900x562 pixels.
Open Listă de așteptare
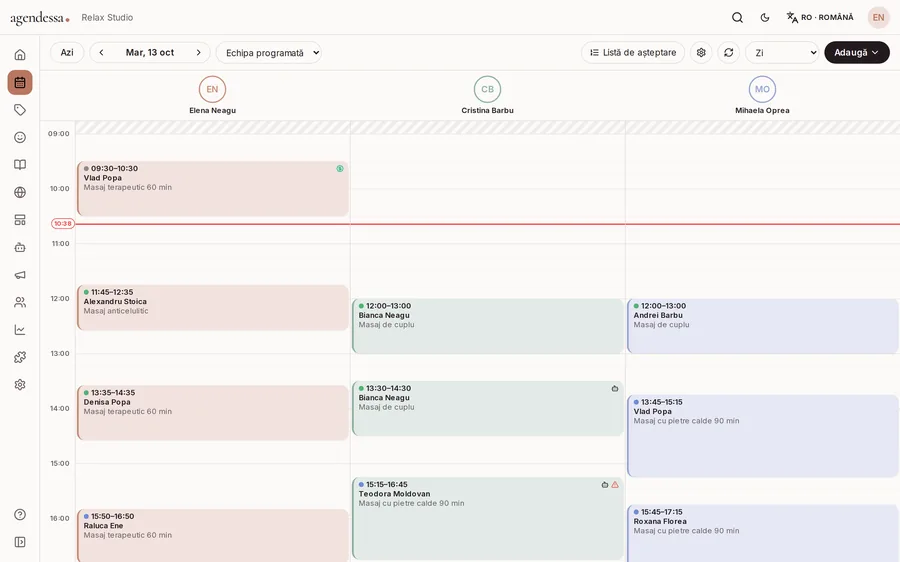click(633, 52)
